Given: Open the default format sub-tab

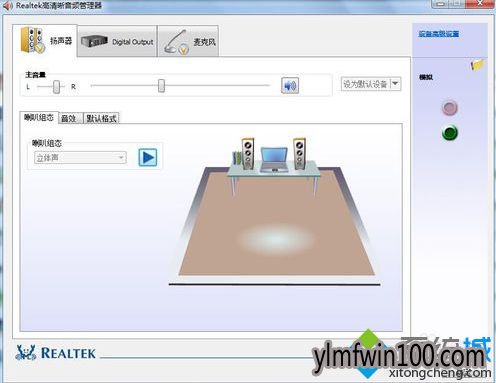Looking at the screenshot, I should coord(101,118).
